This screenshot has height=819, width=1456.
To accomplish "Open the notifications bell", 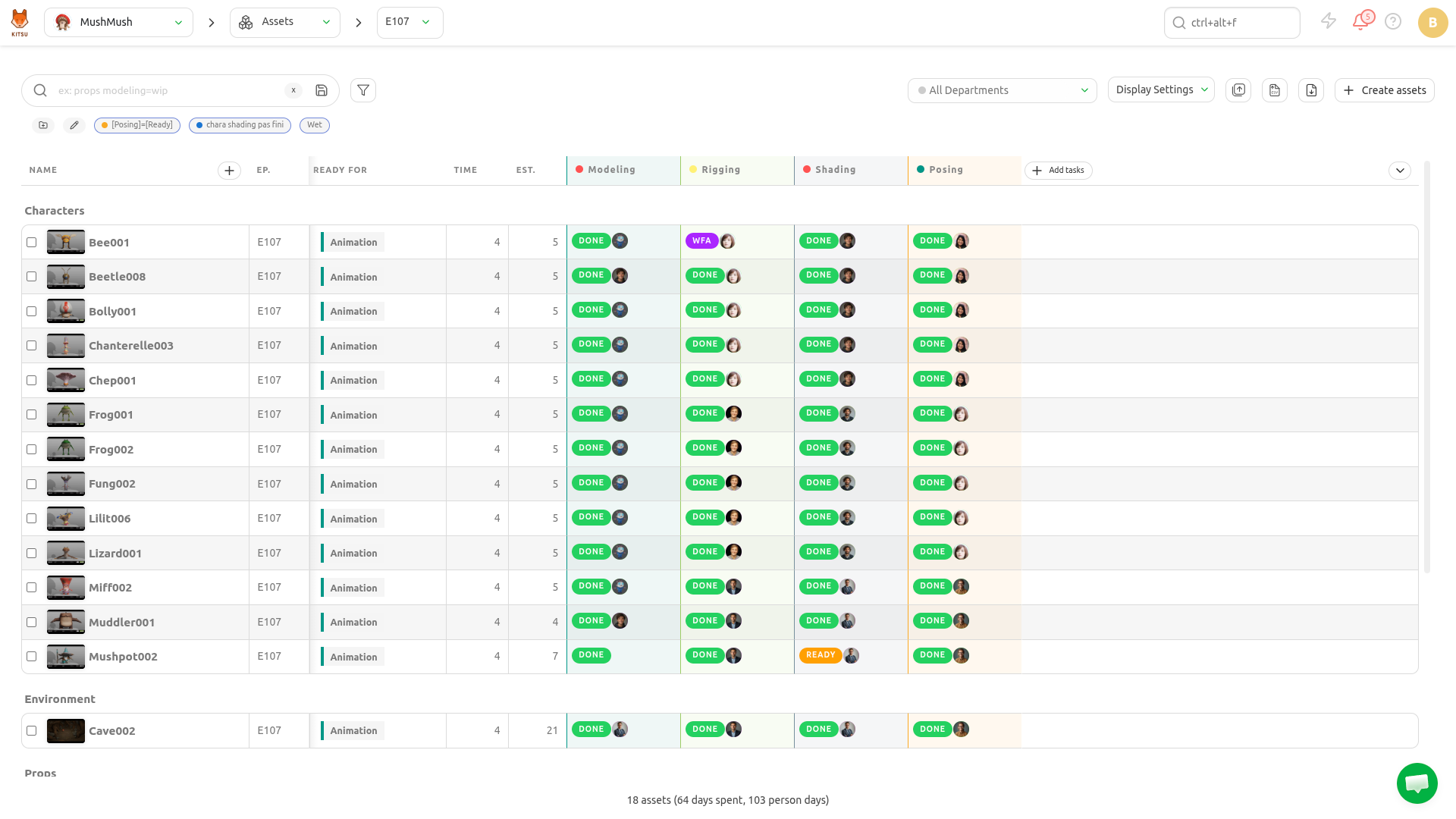I will point(1361,21).
